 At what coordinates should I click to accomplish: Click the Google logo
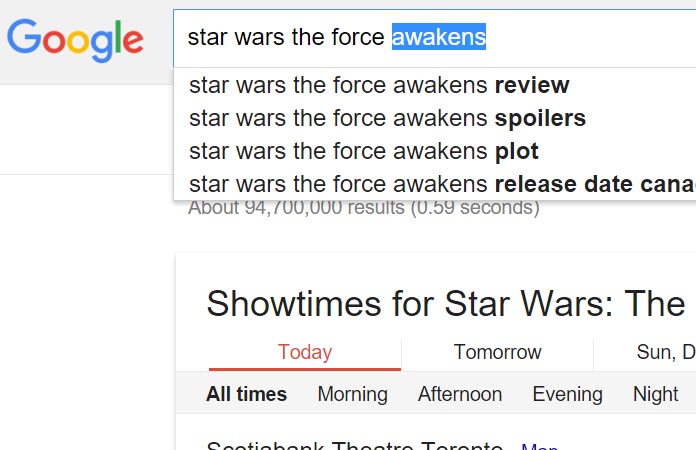click(75, 40)
